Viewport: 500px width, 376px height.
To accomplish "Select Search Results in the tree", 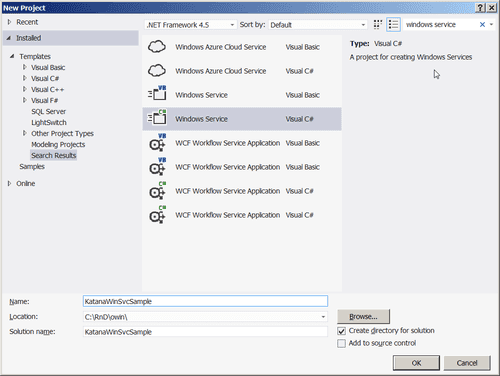I will [x=54, y=155].
